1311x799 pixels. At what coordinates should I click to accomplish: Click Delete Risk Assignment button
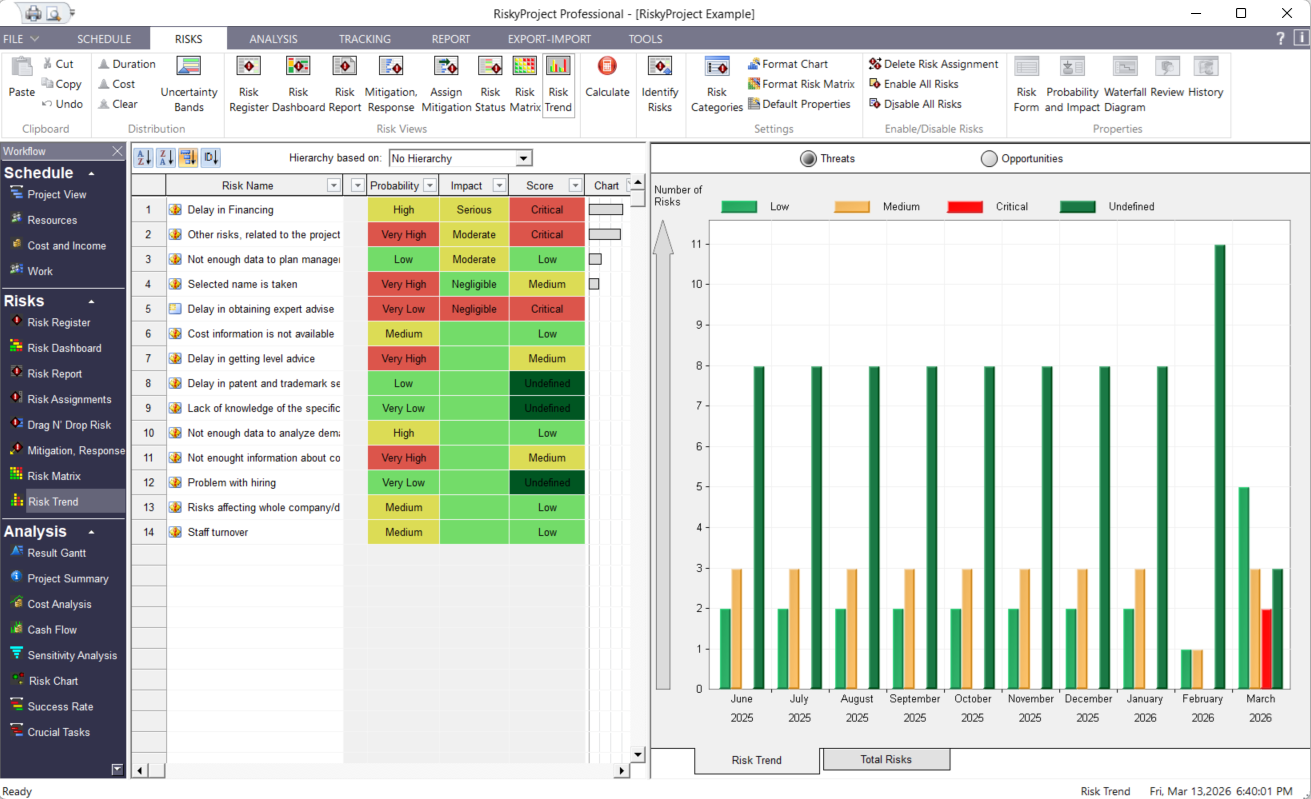[x=932, y=64]
